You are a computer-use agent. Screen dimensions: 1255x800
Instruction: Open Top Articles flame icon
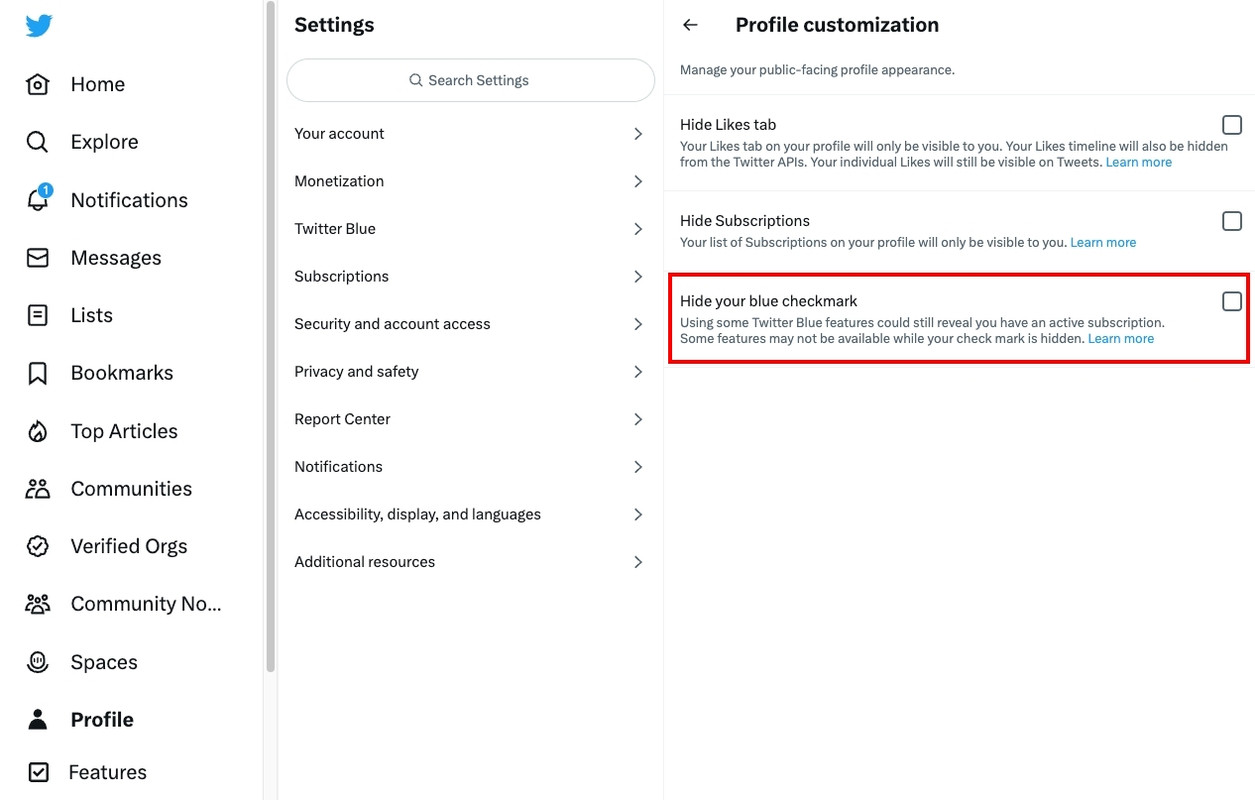click(37, 431)
